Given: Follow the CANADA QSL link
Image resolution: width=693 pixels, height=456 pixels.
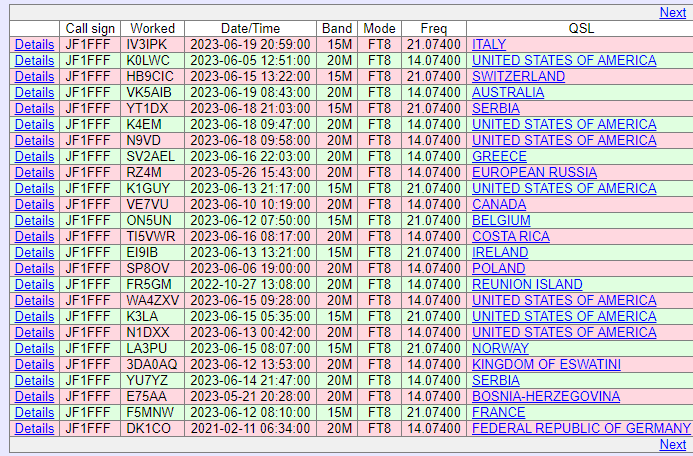Looking at the screenshot, I should [x=499, y=205].
